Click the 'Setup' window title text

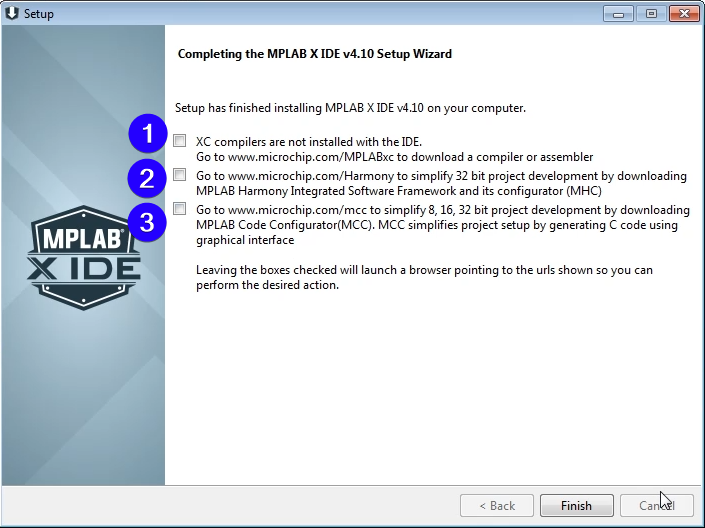(x=39, y=14)
